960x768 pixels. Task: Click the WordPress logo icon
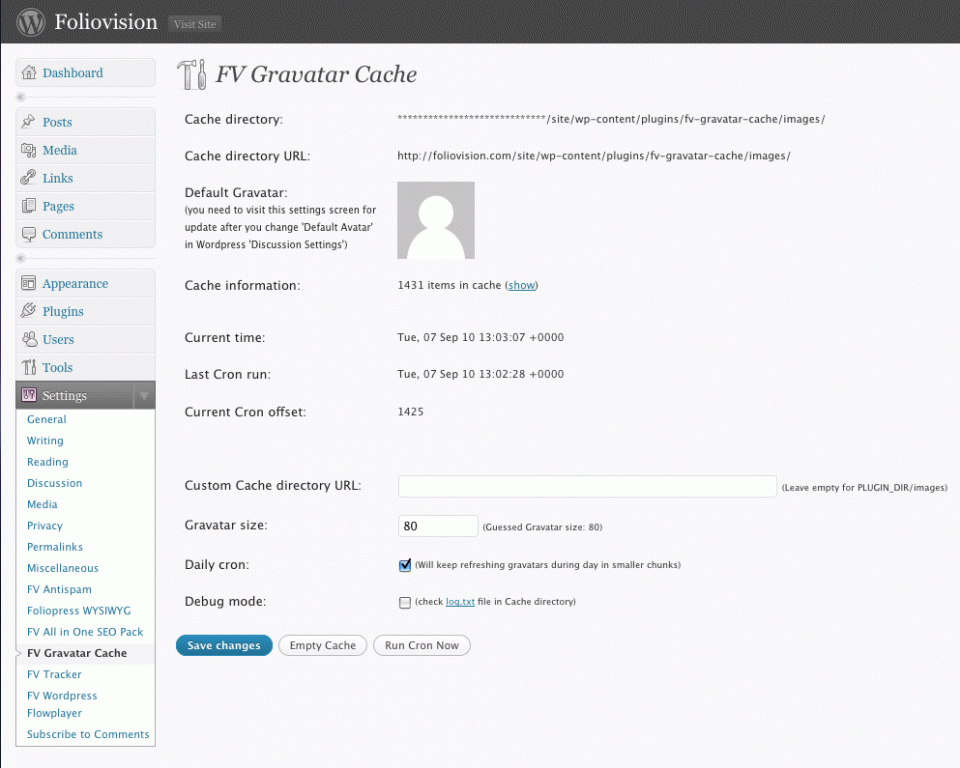pyautogui.click(x=31, y=21)
